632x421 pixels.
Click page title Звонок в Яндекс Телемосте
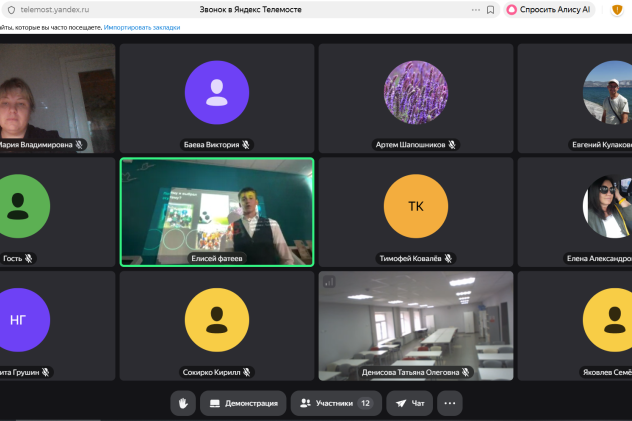tap(250, 10)
